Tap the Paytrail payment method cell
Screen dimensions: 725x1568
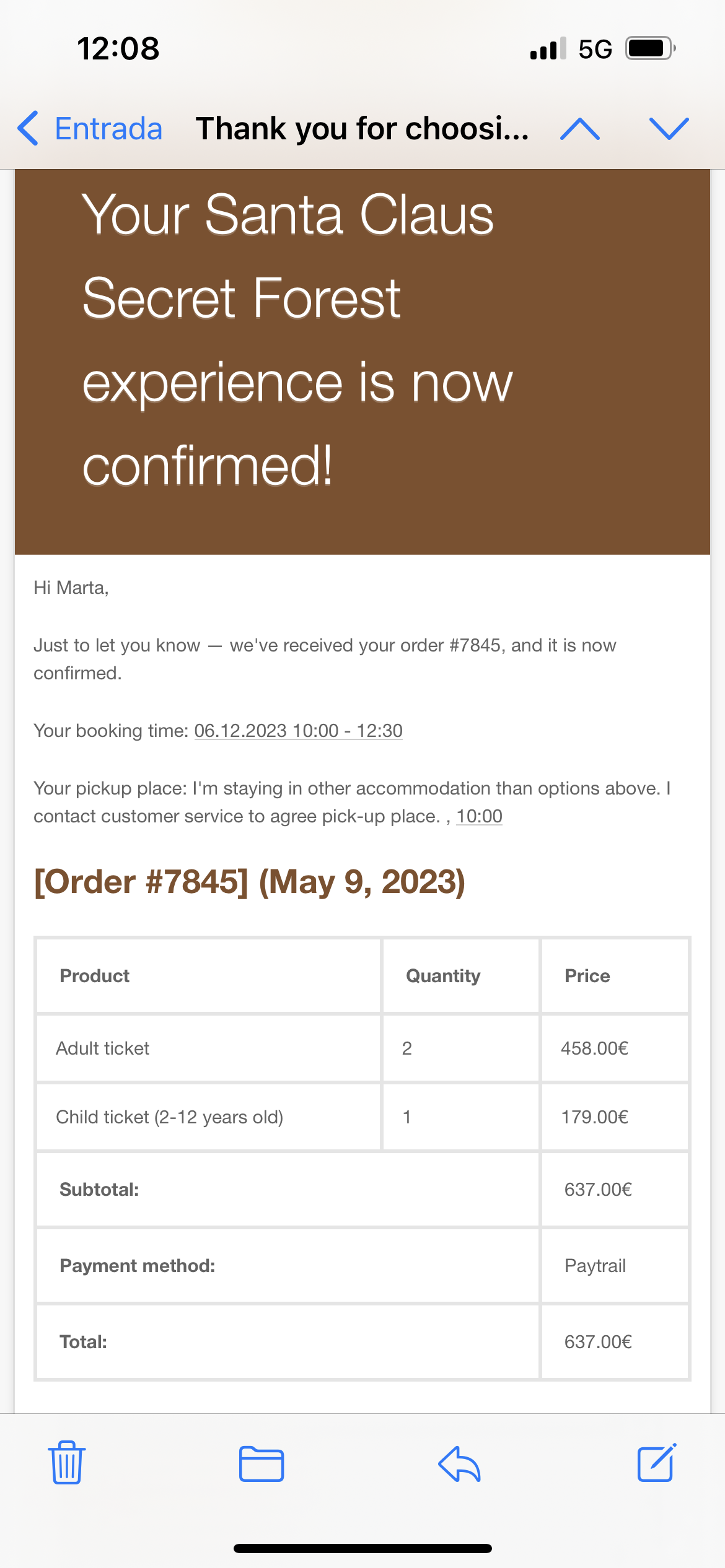pyautogui.click(x=595, y=1266)
